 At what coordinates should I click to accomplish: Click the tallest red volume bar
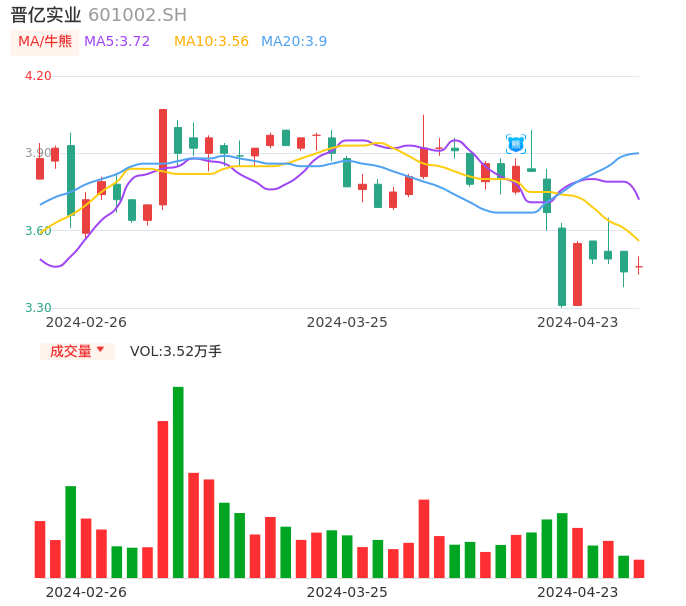click(163, 499)
